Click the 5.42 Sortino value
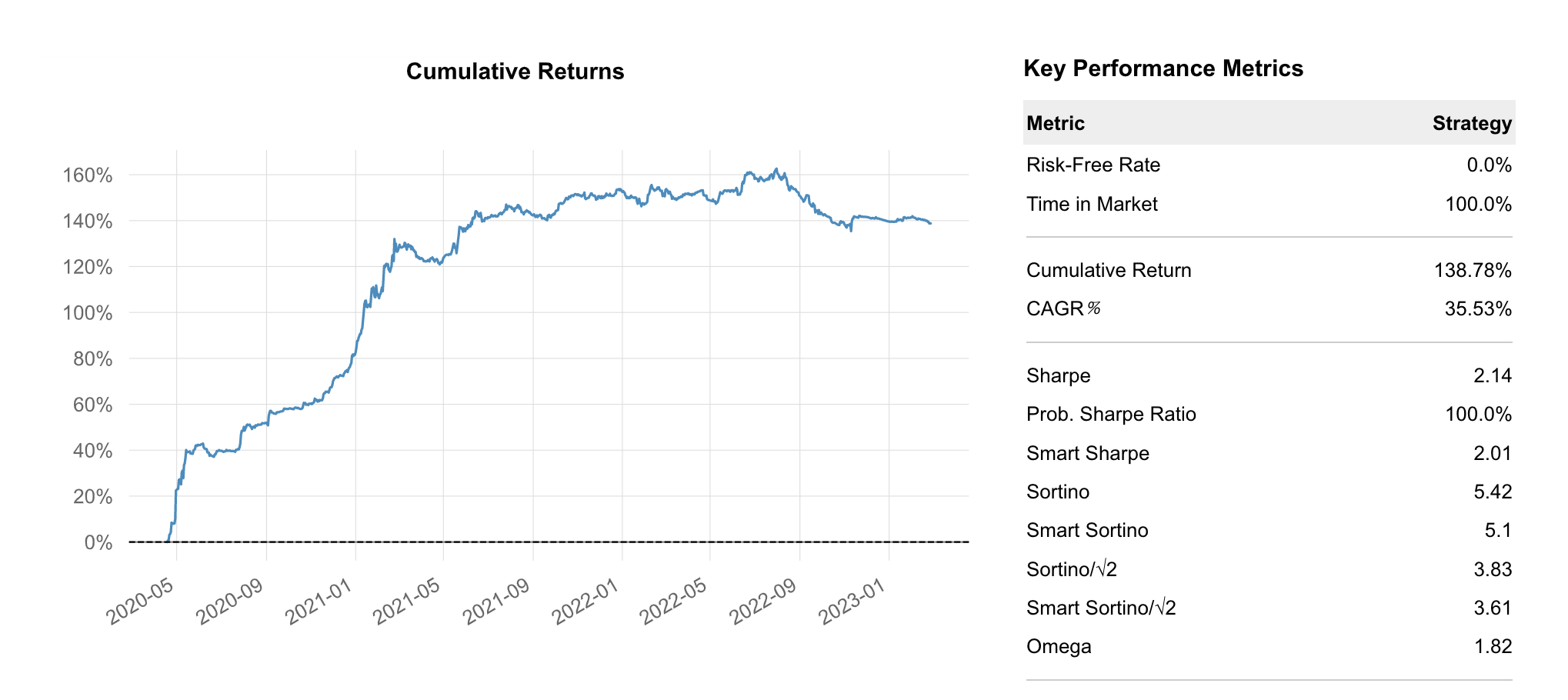Screen dimensions: 1568x700 pos(1492,492)
